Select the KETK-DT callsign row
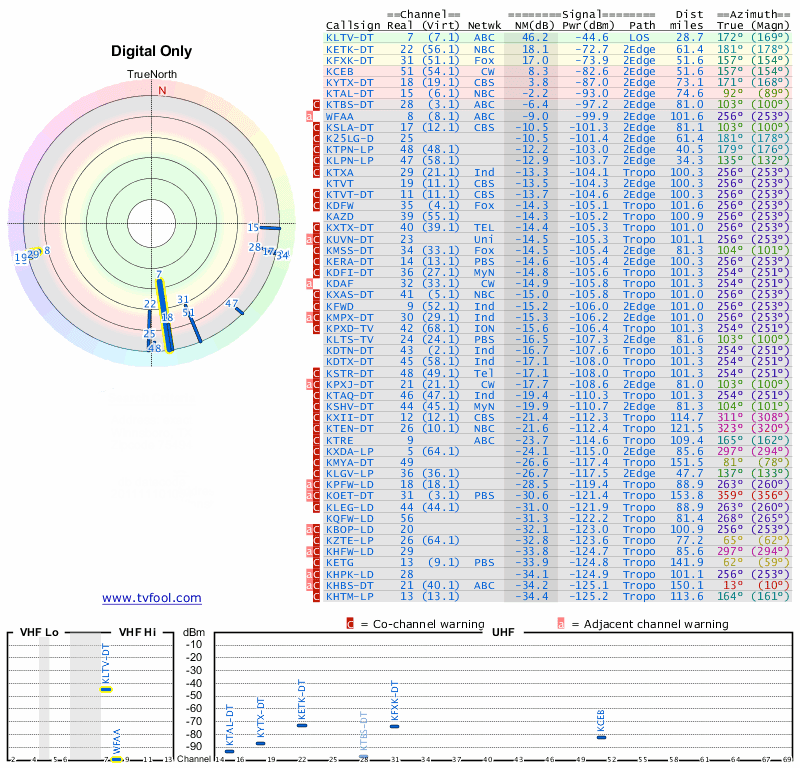Screen dimensions: 800x768 click(x=349, y=49)
